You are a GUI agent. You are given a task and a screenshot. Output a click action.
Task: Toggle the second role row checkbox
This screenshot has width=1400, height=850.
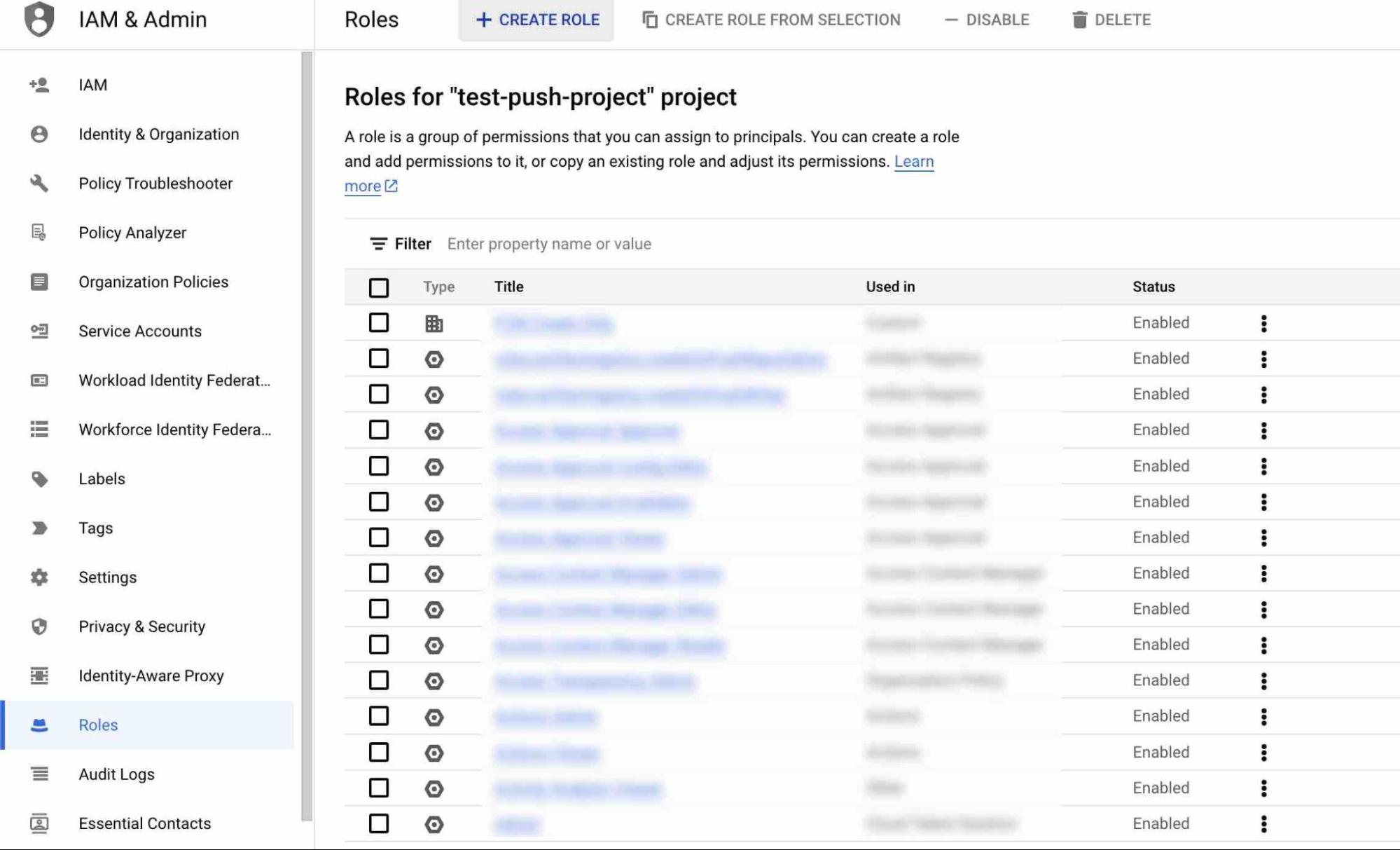click(x=378, y=358)
